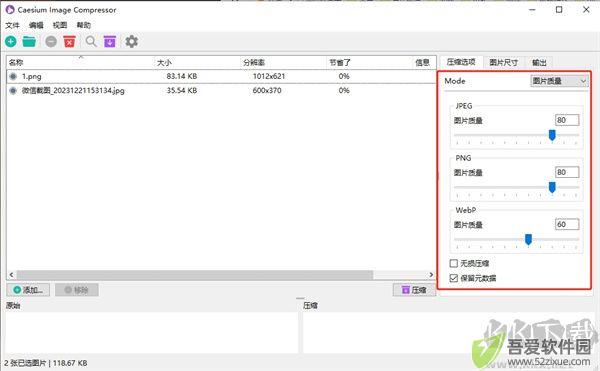Select the 1.png file row

click(x=221, y=76)
